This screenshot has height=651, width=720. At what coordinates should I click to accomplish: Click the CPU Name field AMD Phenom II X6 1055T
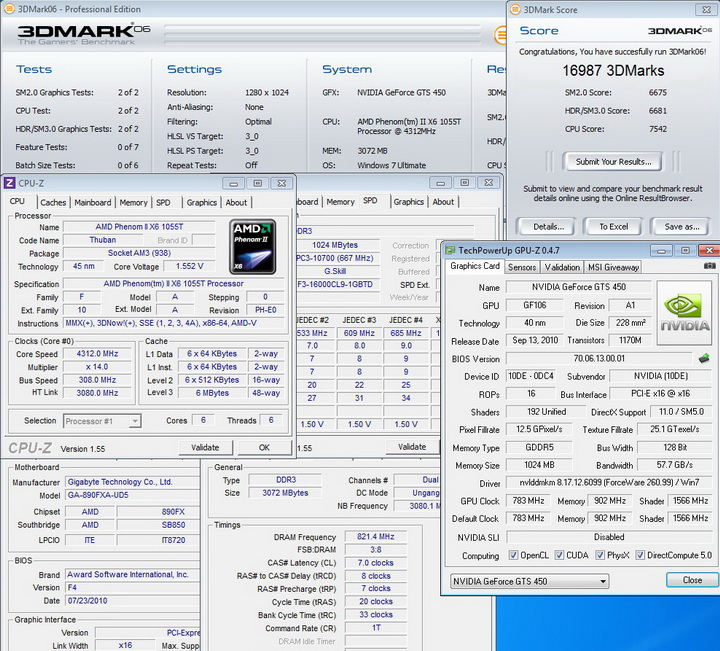[x=139, y=227]
